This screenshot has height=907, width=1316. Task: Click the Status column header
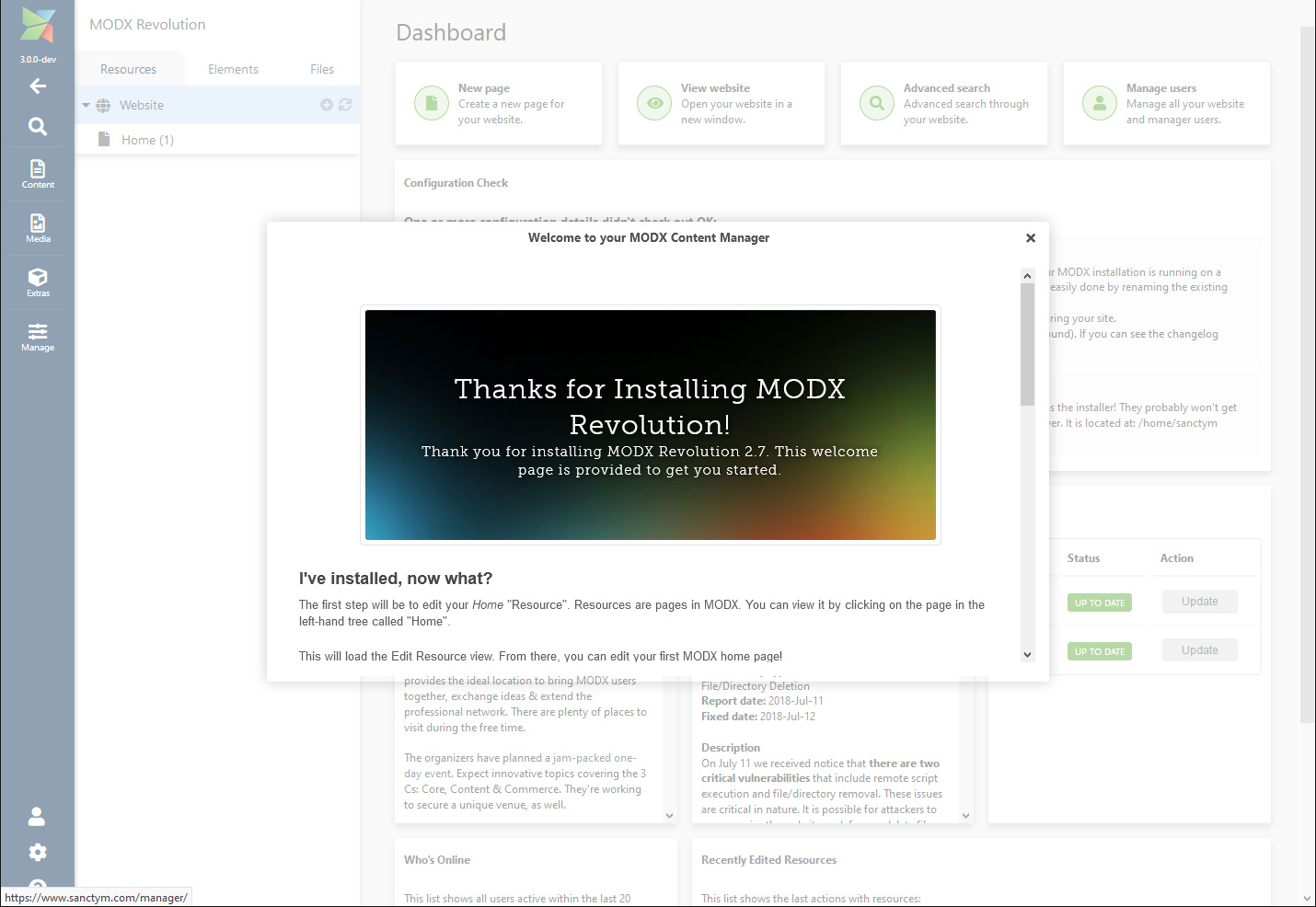[x=1083, y=558]
